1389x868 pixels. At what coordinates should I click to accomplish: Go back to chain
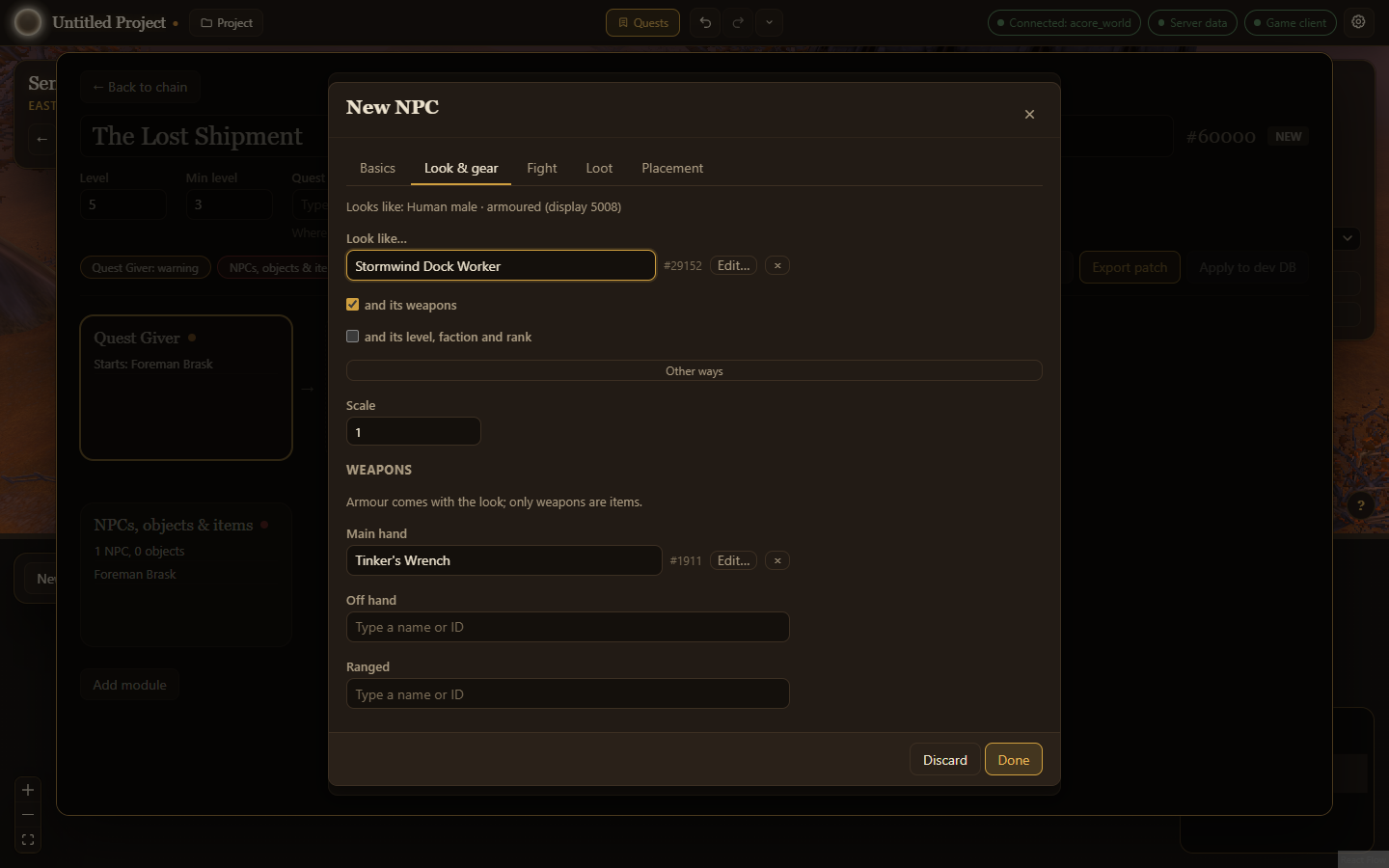[x=140, y=87]
